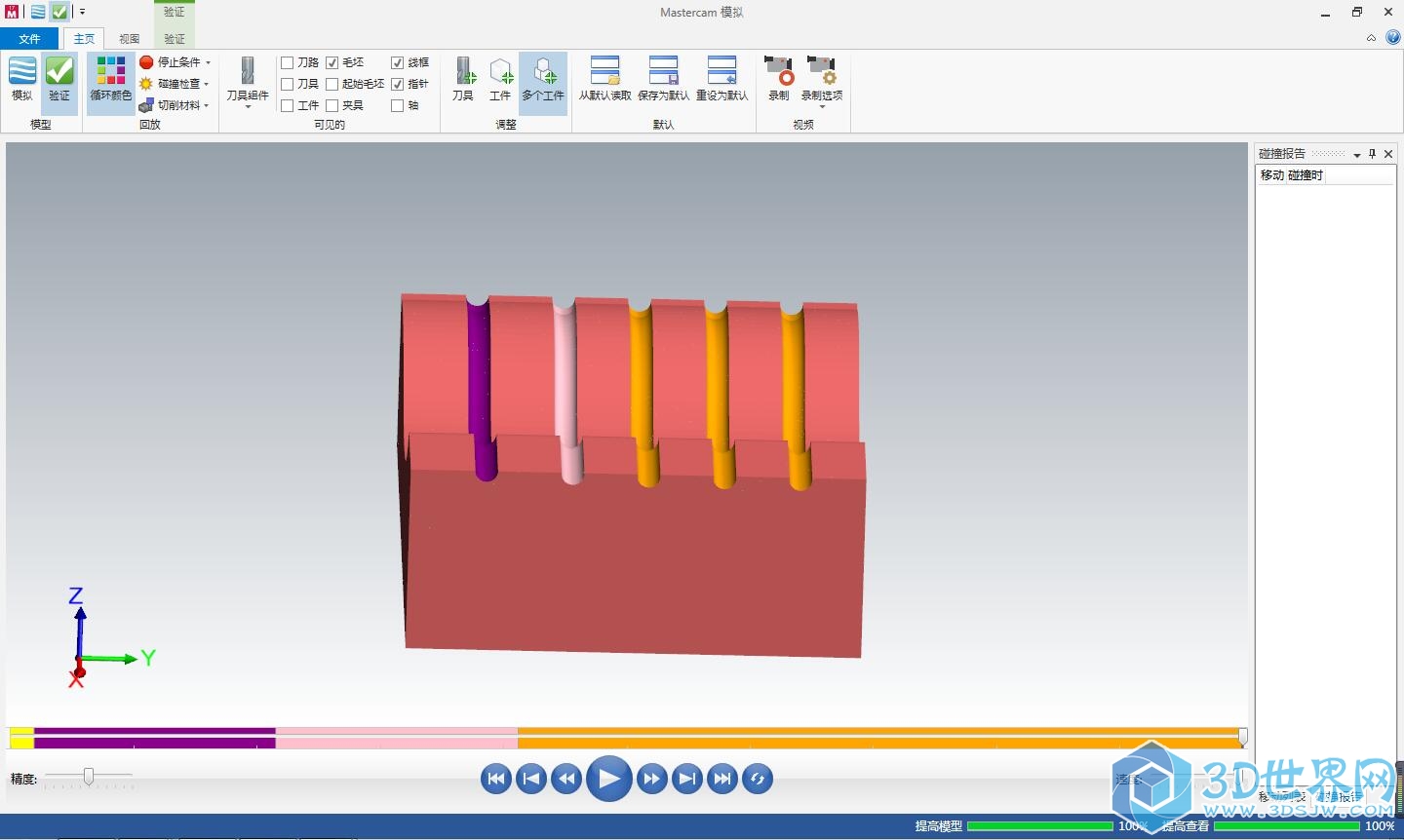Collapse the ribbon with the caret icon
Screen dimensions: 1404x840
pyautogui.click(x=1371, y=38)
